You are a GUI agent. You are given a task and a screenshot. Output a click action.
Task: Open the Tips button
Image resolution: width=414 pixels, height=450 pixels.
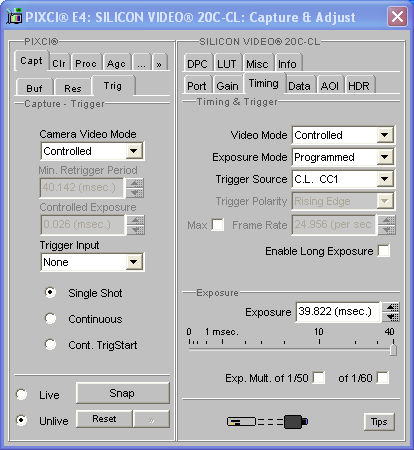(x=379, y=422)
